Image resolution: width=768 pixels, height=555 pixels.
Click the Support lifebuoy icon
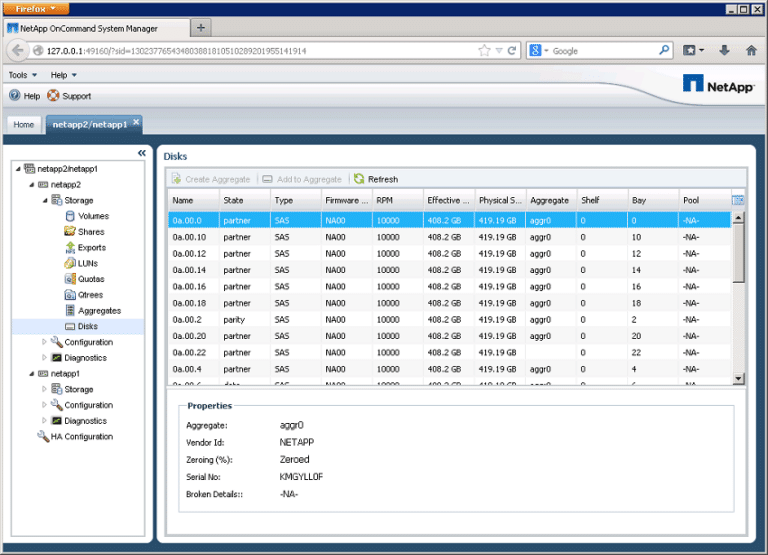(x=53, y=96)
